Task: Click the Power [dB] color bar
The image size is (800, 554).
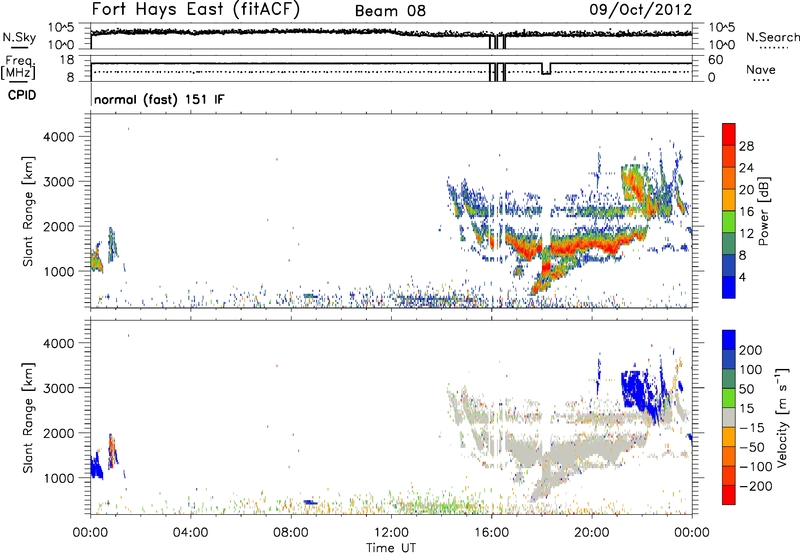Action: coord(729,211)
